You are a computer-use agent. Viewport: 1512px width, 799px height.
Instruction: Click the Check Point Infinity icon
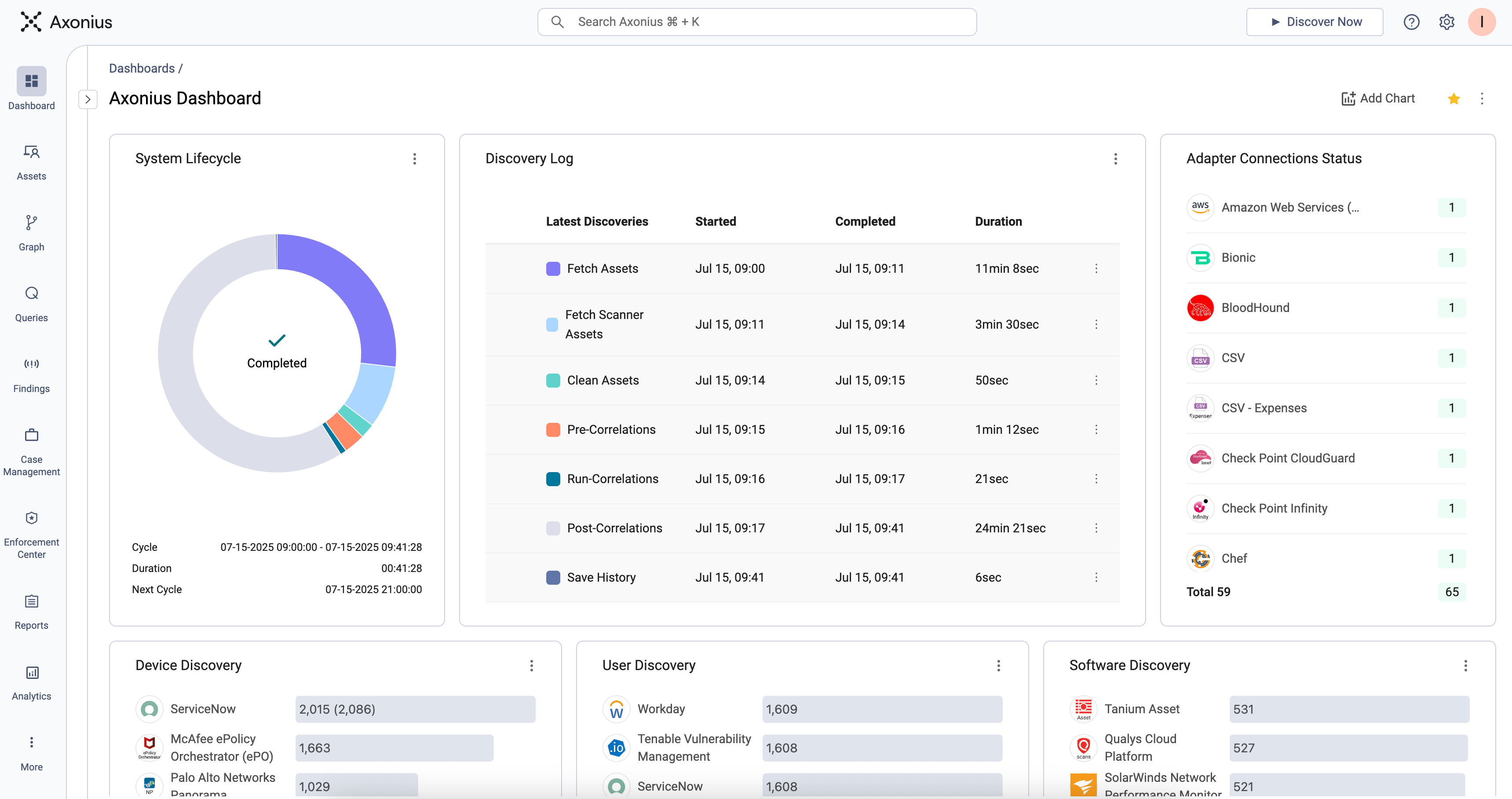pyautogui.click(x=1200, y=509)
